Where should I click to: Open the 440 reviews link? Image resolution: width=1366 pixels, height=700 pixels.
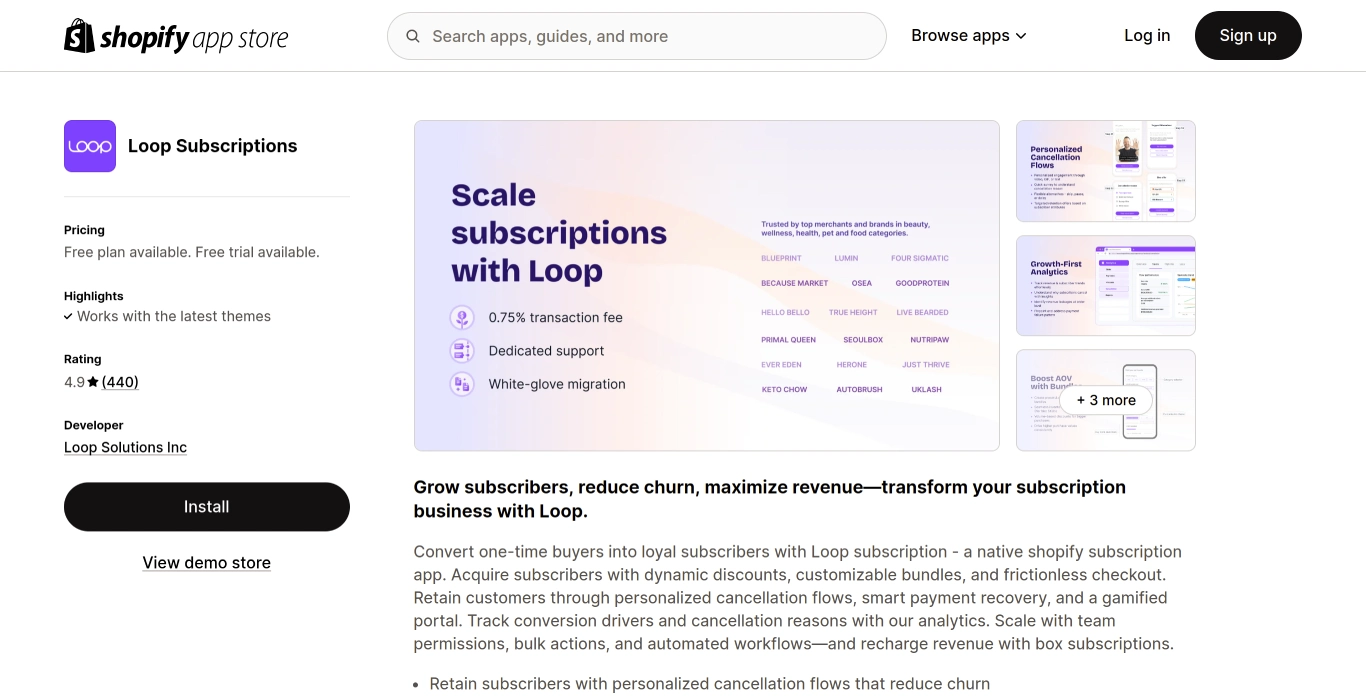click(120, 382)
